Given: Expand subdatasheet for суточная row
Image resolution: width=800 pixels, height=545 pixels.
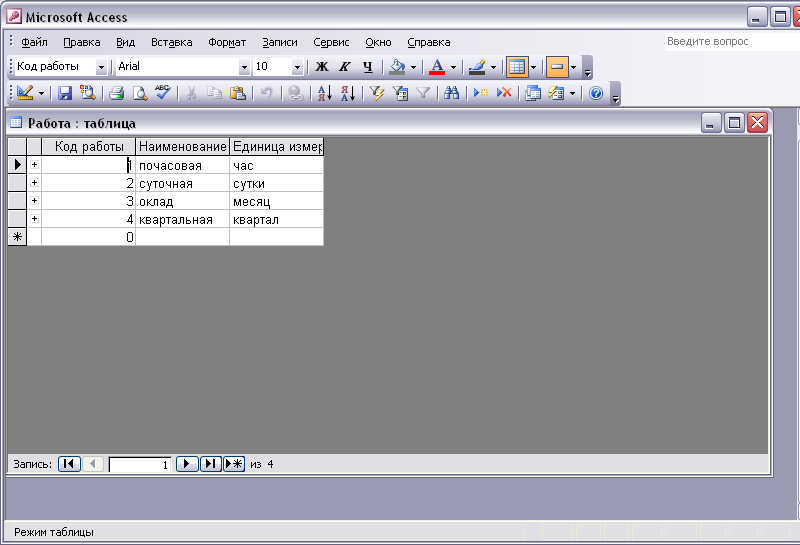Looking at the screenshot, I should (34, 183).
